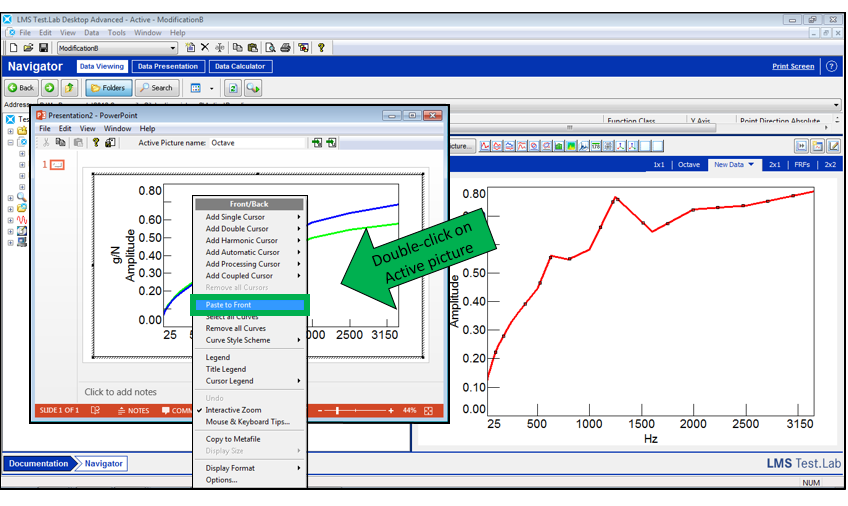
Task: Click the Delete (X) toolbar icon
Action: pyautogui.click(x=204, y=47)
